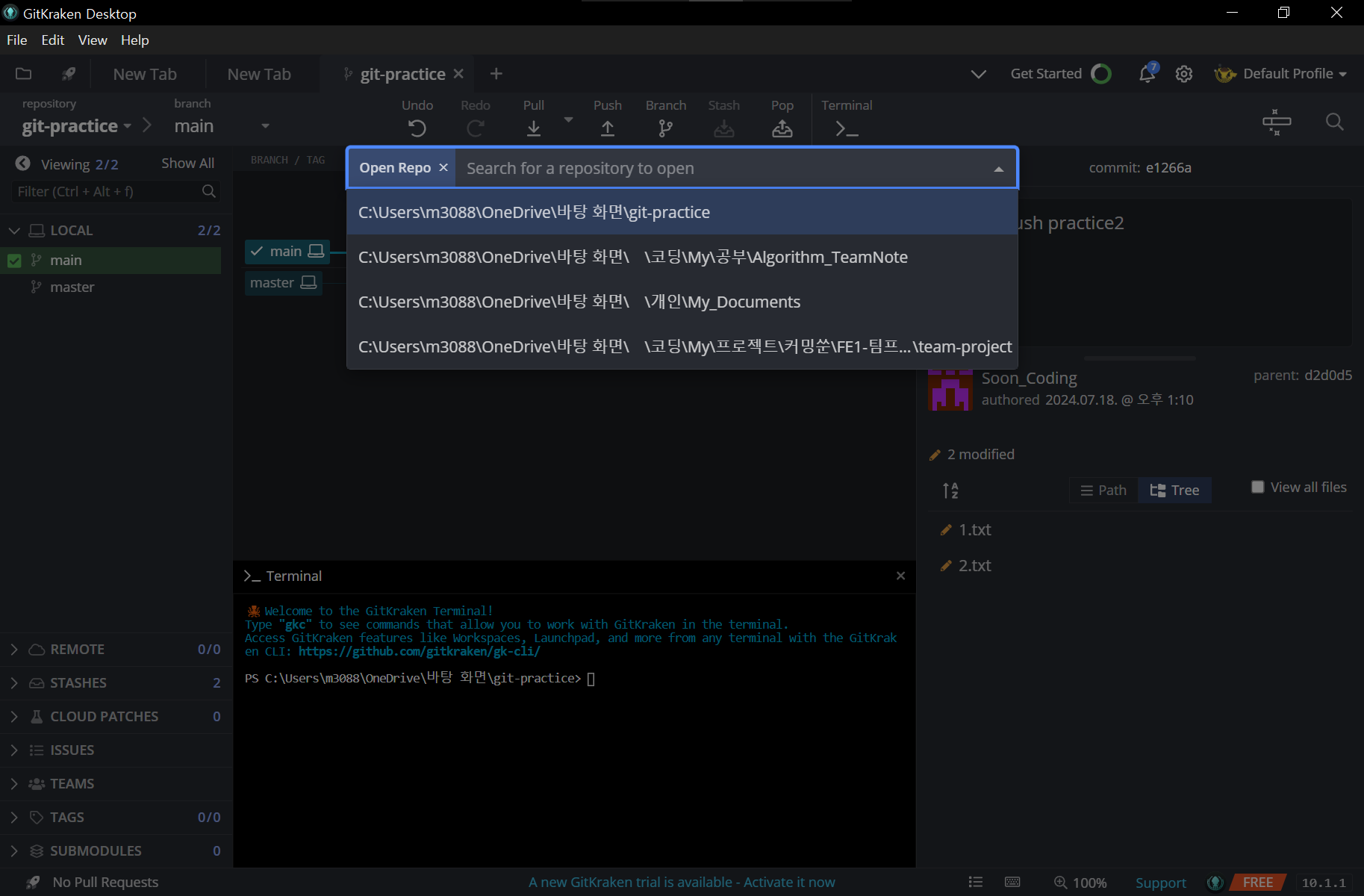
Task: Click the Pop stash icon
Action: point(782,128)
